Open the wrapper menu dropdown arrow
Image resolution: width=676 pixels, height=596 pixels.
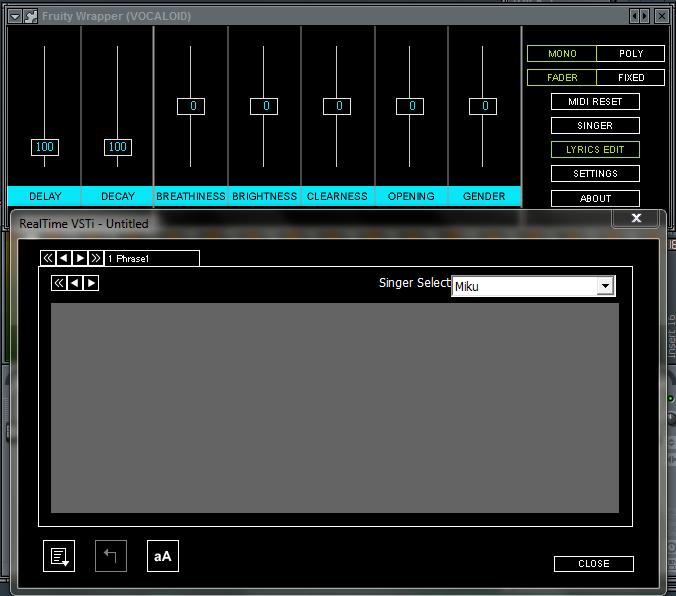tap(15, 16)
